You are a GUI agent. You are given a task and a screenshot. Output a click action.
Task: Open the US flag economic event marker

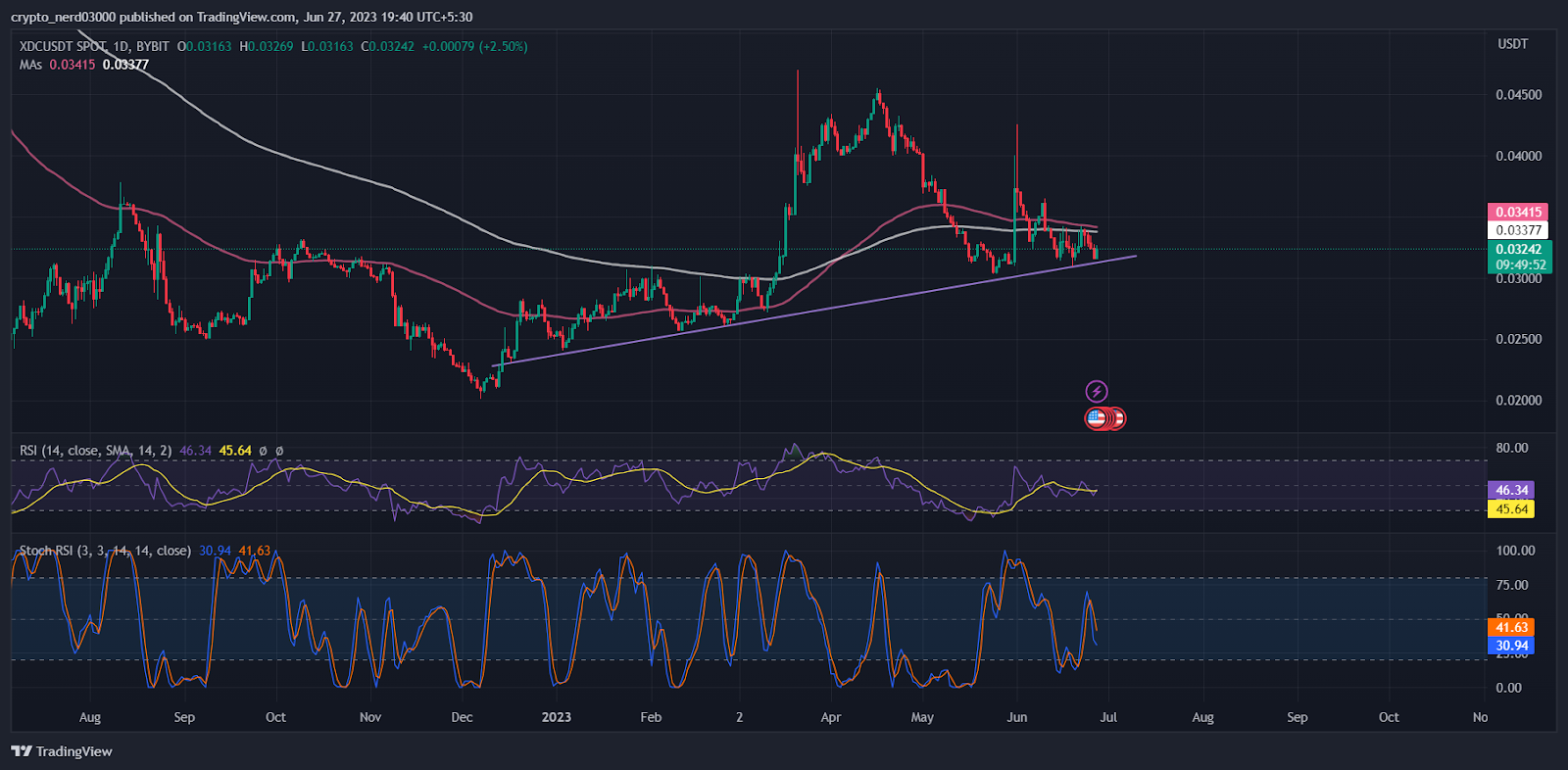(x=1097, y=418)
